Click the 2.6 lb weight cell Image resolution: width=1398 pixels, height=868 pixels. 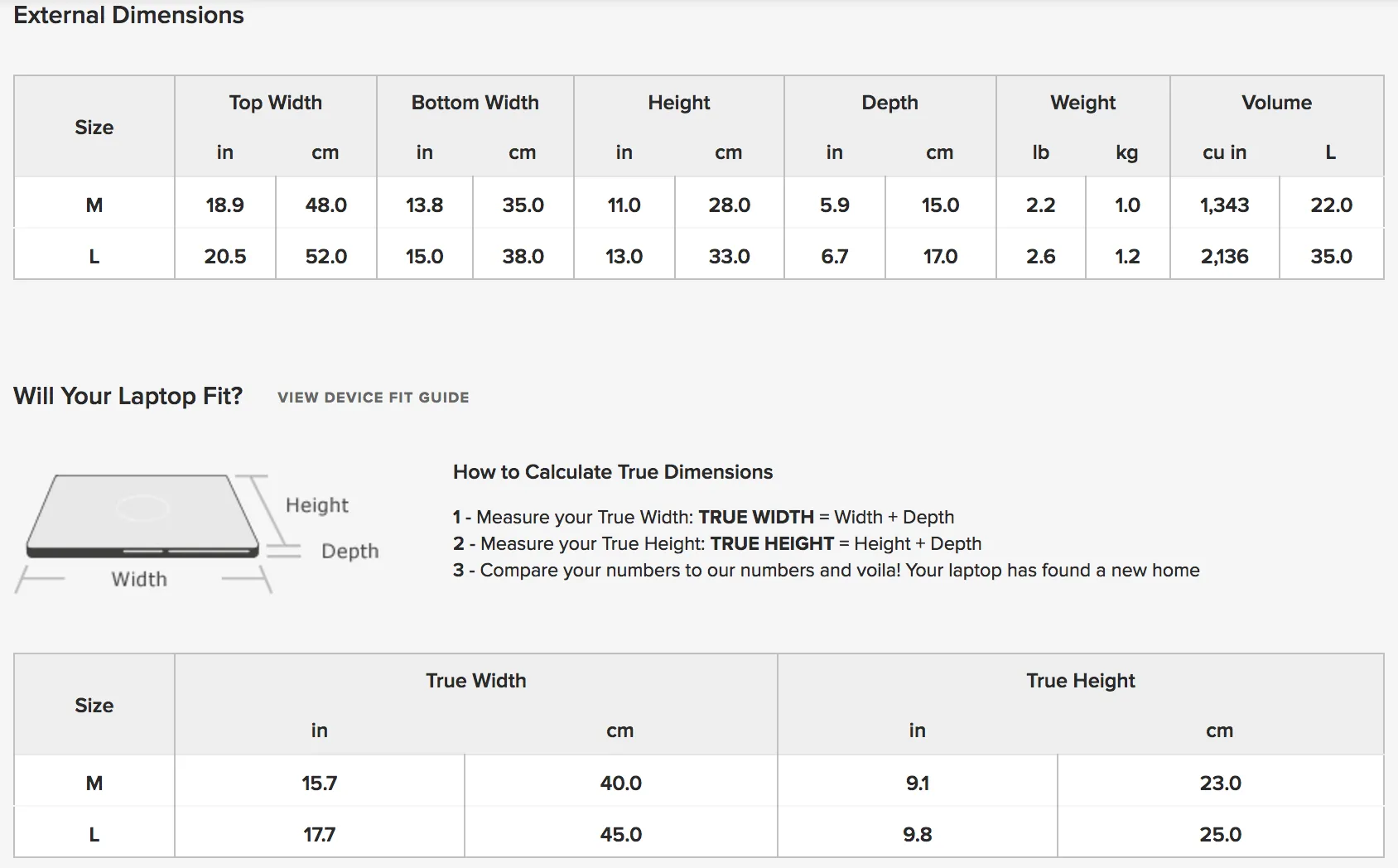coord(1041,256)
